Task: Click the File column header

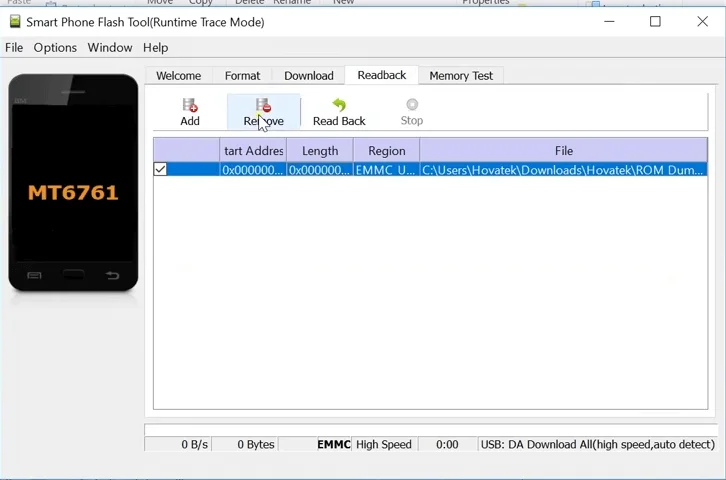Action: tap(563, 151)
